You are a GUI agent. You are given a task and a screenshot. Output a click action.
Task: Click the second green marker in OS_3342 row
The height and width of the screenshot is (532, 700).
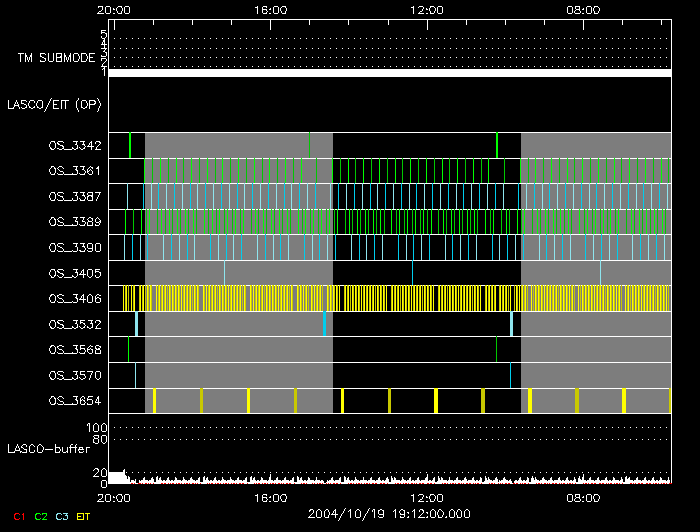(x=497, y=145)
